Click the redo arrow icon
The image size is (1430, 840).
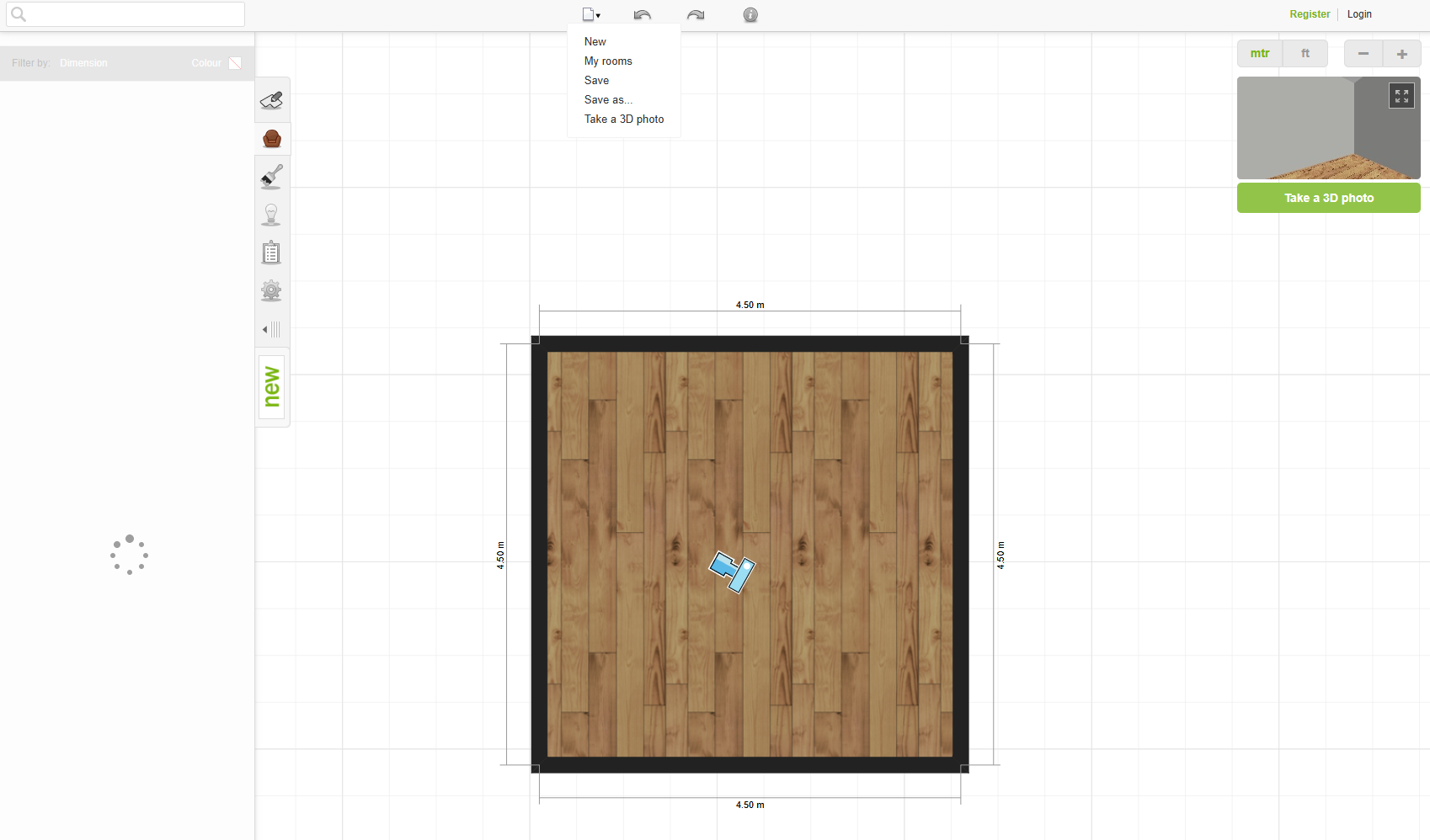point(696,14)
